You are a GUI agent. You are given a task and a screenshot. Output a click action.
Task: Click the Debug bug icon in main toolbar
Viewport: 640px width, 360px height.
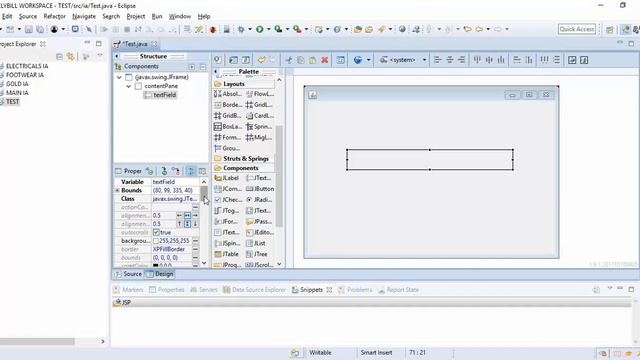pos(241,29)
